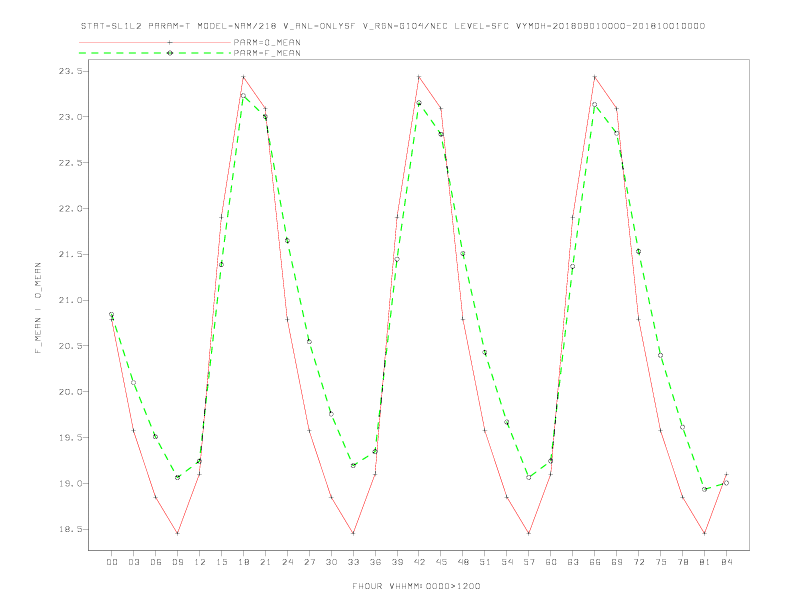Click the x-axis tick label 27
The image size is (792, 612).
click(x=309, y=562)
